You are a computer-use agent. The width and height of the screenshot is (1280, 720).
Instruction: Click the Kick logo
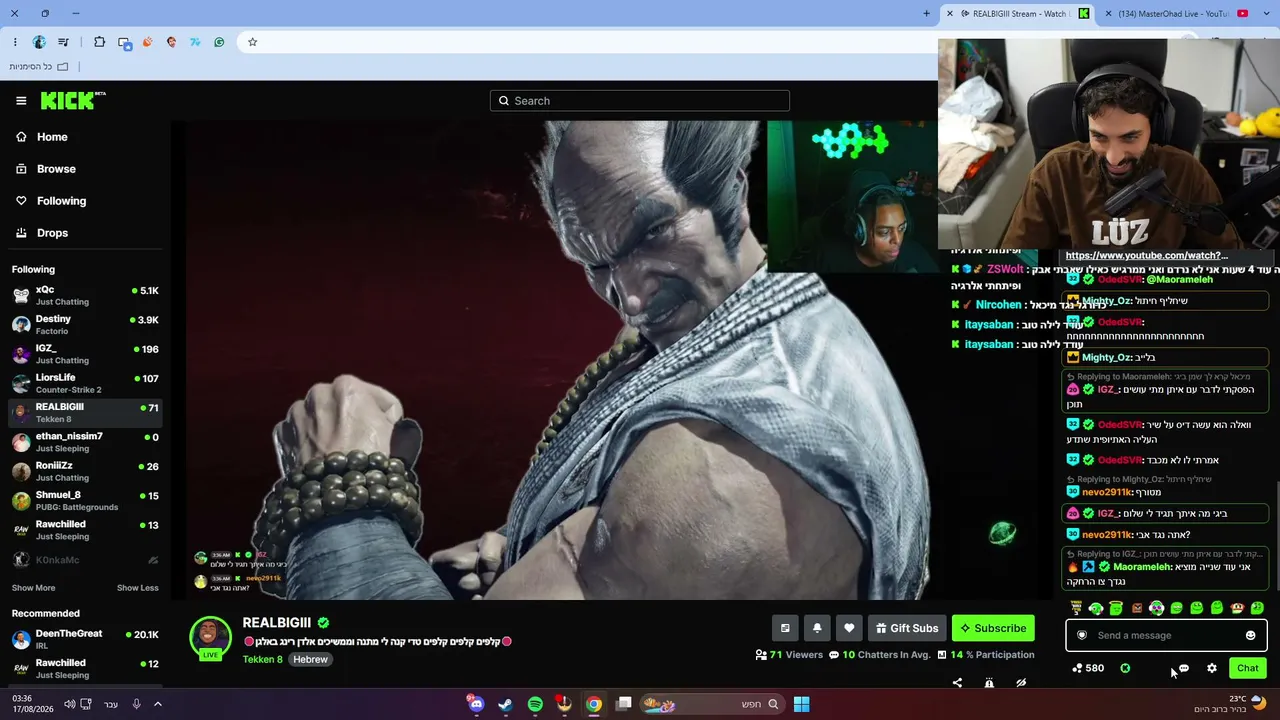pyautogui.click(x=73, y=100)
